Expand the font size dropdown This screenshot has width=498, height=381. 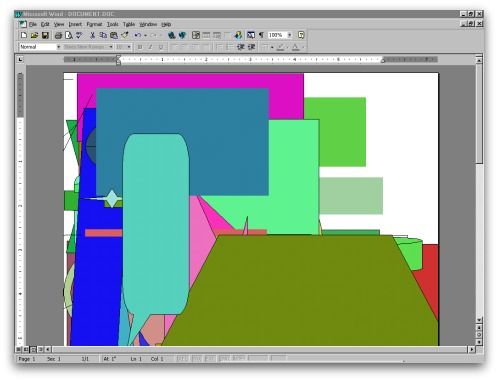[x=129, y=47]
